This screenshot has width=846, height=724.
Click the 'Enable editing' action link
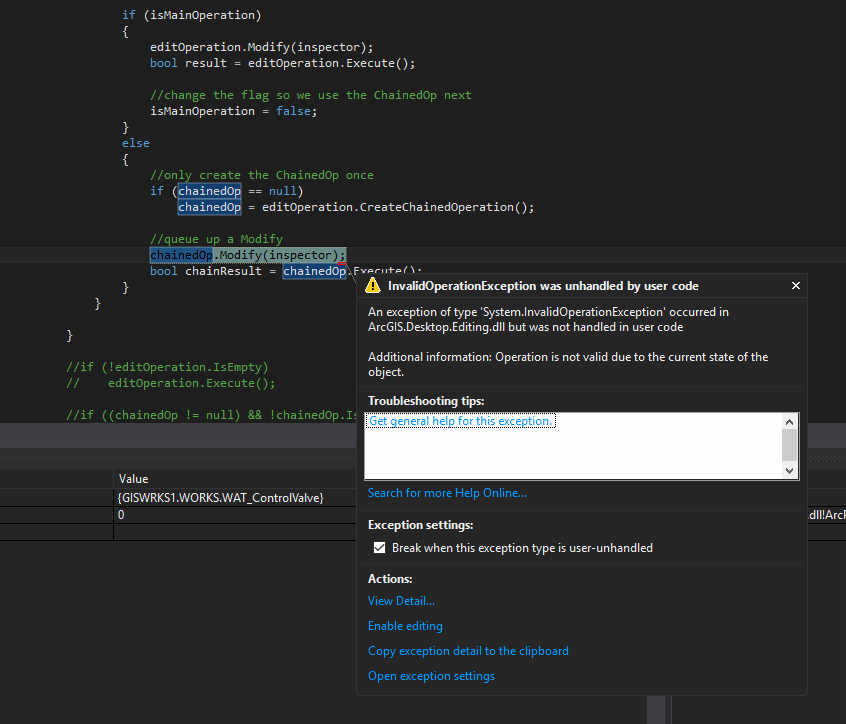point(405,626)
